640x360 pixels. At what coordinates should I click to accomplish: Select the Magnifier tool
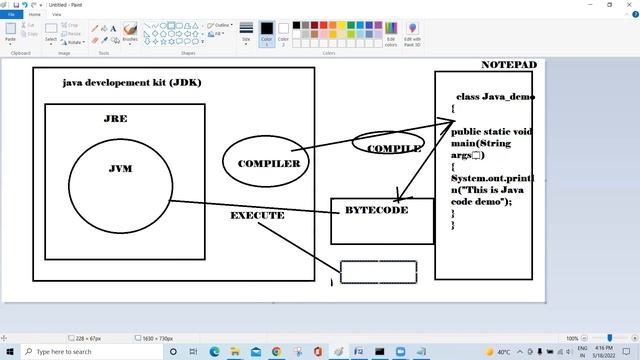115,40
